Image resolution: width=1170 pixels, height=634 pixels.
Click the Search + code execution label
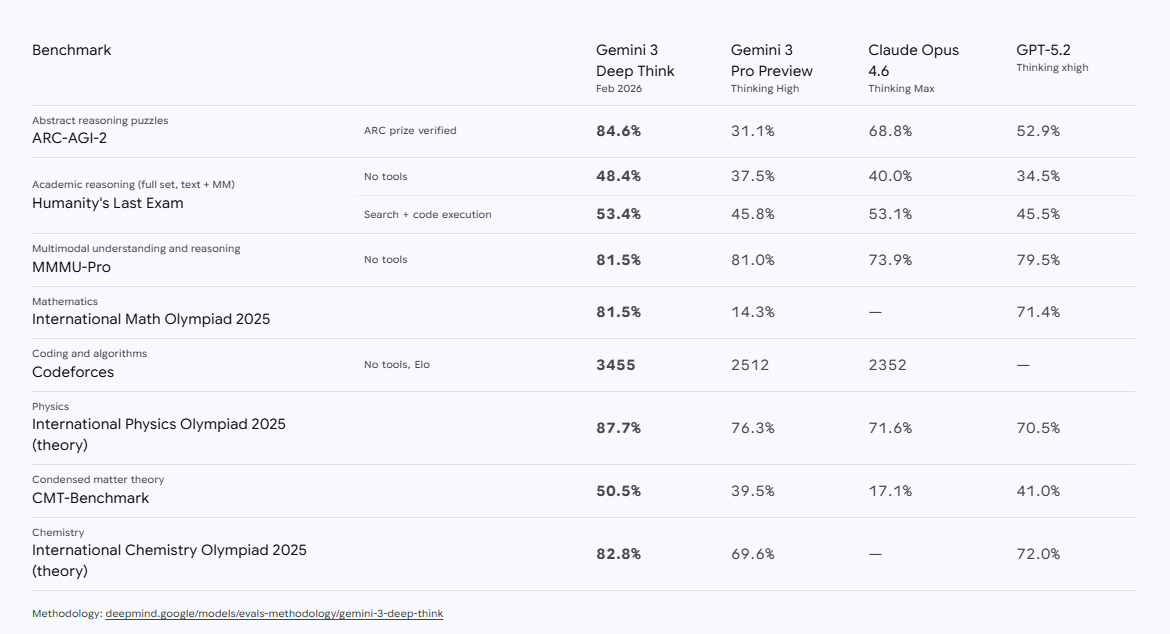click(427, 214)
